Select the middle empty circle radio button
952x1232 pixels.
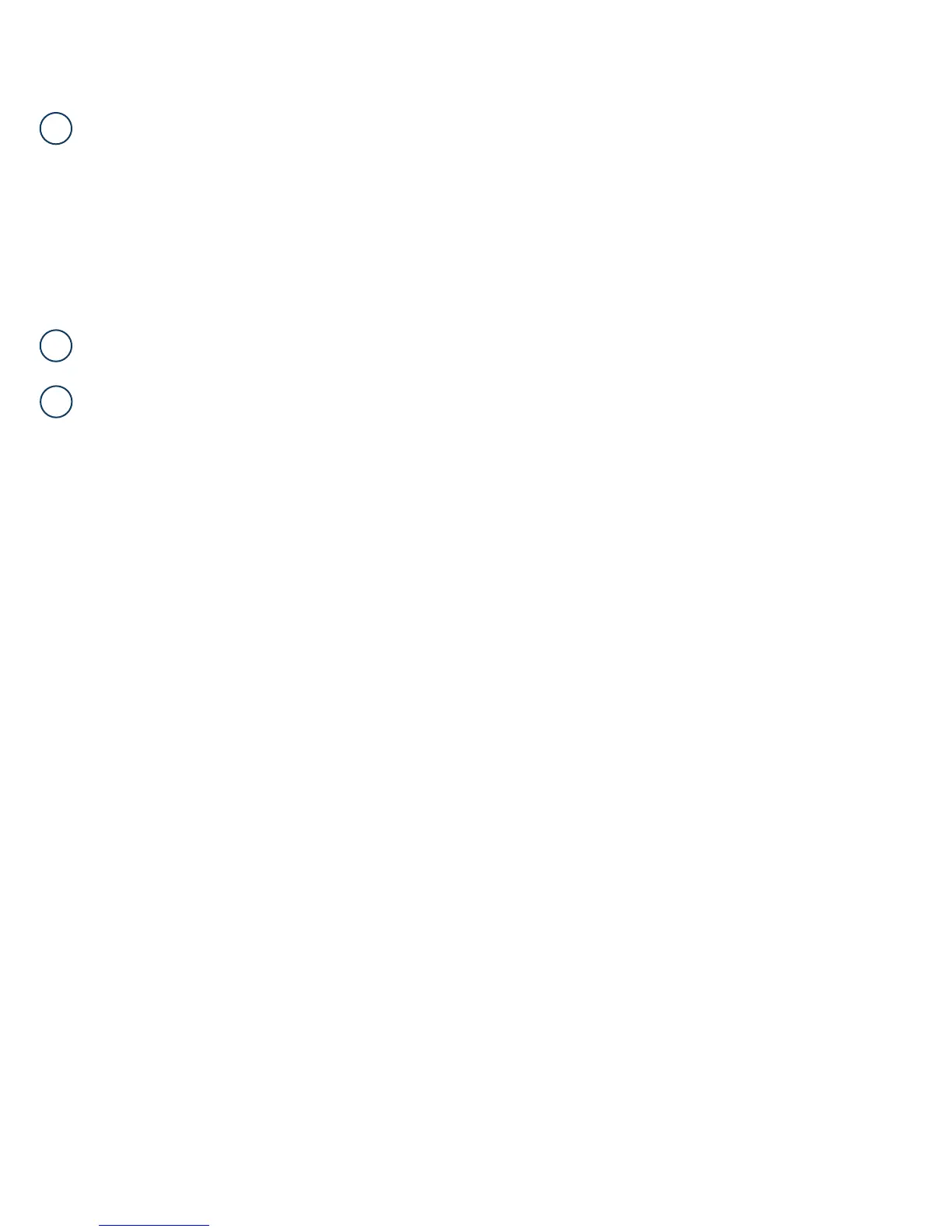click(x=56, y=345)
